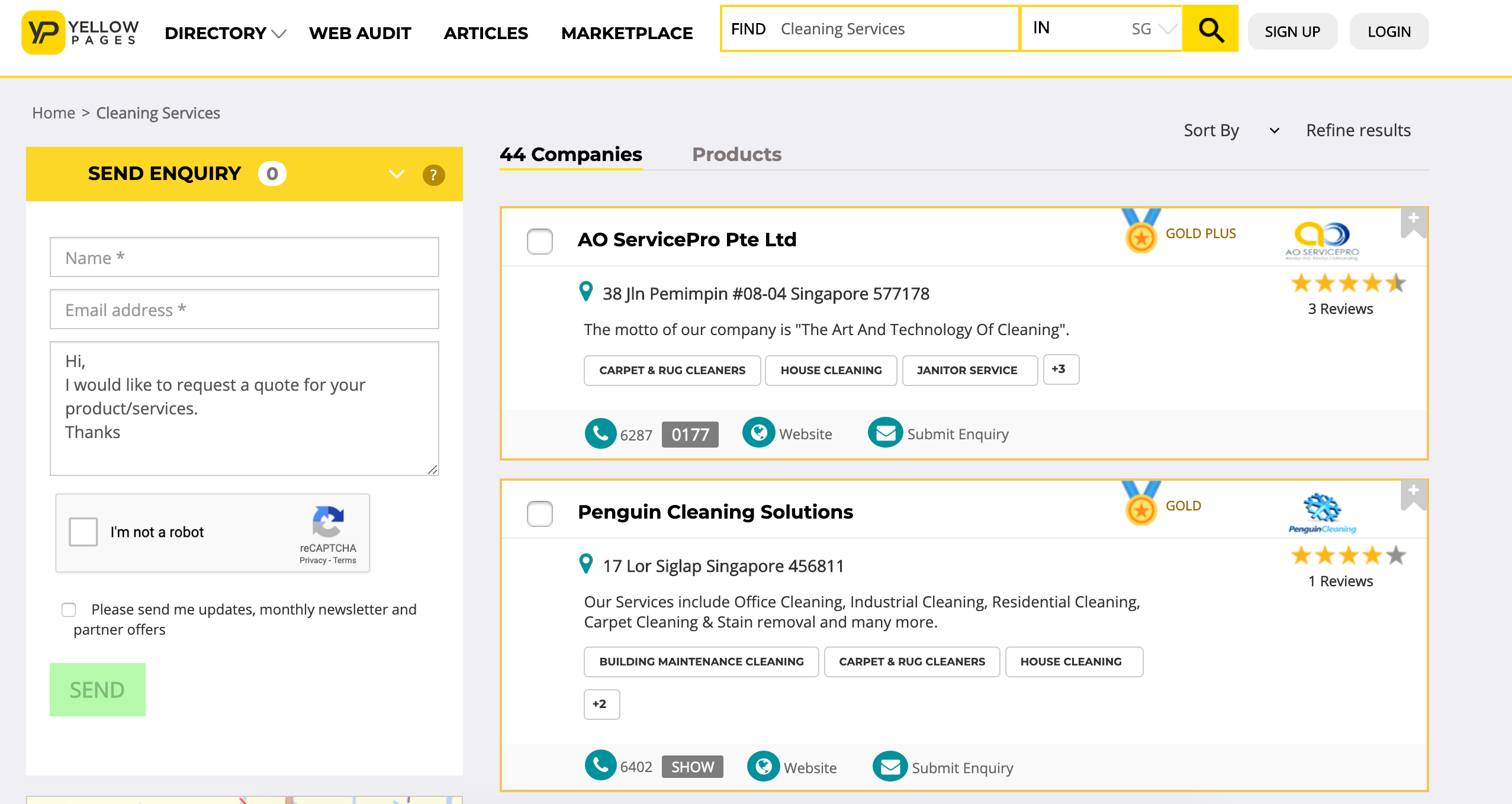Expand the Directory navigation dropdown
1512x804 pixels.
tap(225, 33)
